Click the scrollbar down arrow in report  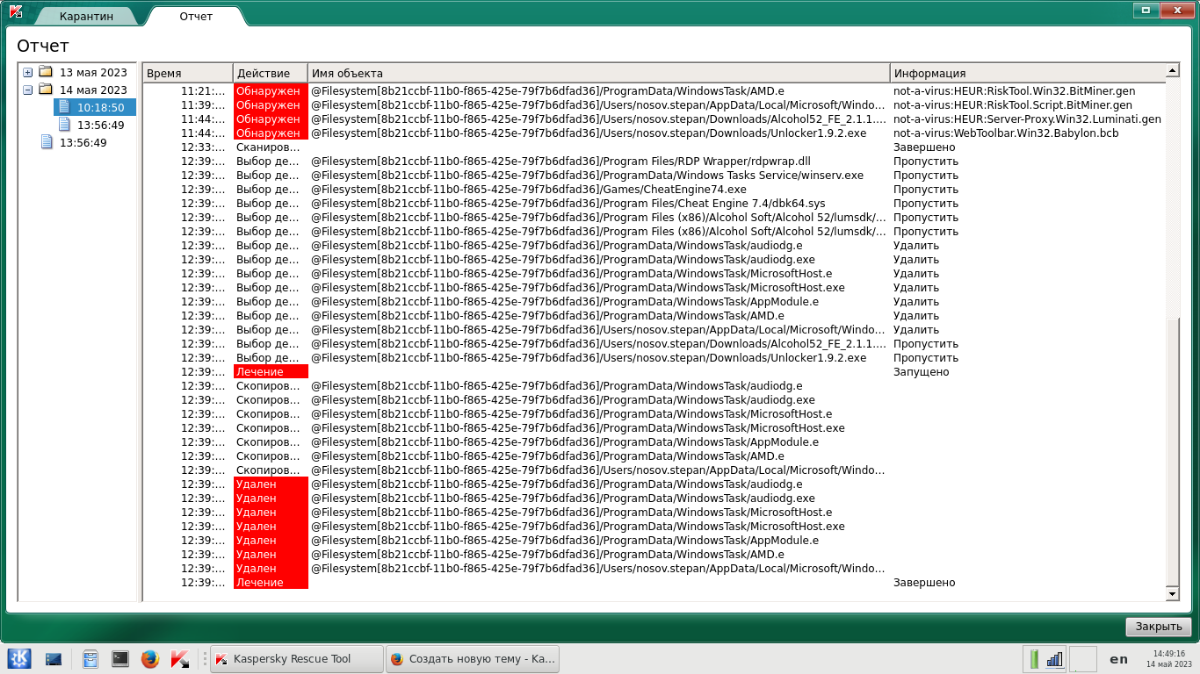point(1174,594)
